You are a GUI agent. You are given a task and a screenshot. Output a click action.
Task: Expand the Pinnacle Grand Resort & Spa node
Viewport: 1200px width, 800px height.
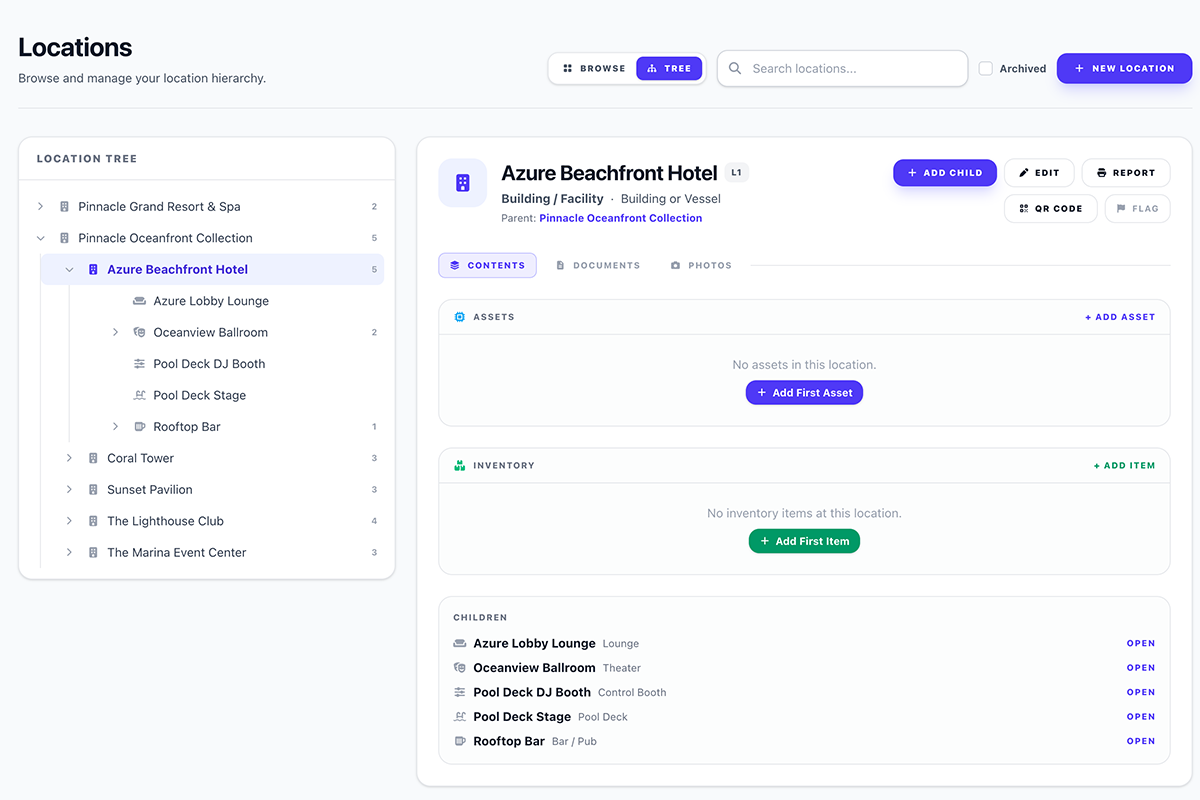[x=40, y=207]
